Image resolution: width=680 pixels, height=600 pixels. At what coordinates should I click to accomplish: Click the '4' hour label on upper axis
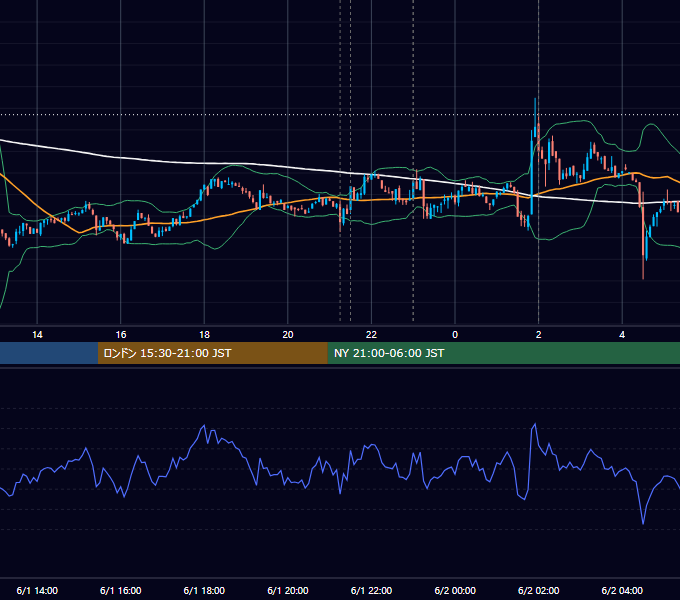(x=622, y=335)
